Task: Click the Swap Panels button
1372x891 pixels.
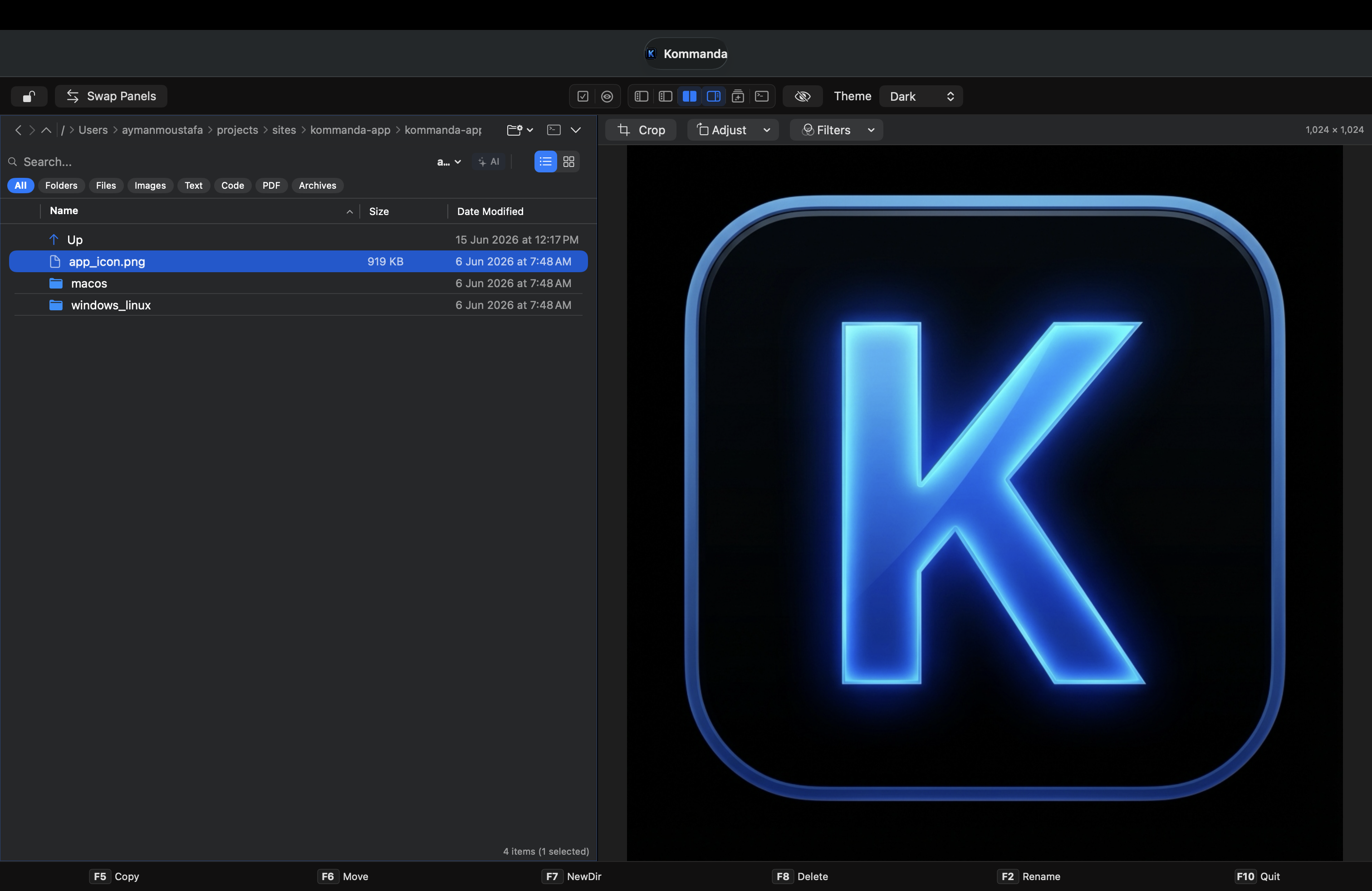Action: coord(111,96)
